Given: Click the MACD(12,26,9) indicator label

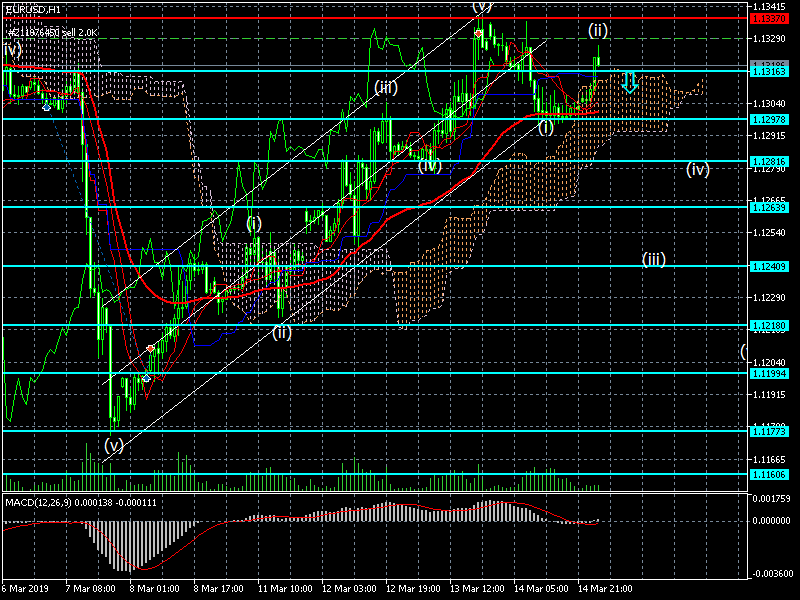Looking at the screenshot, I should coord(81,503).
